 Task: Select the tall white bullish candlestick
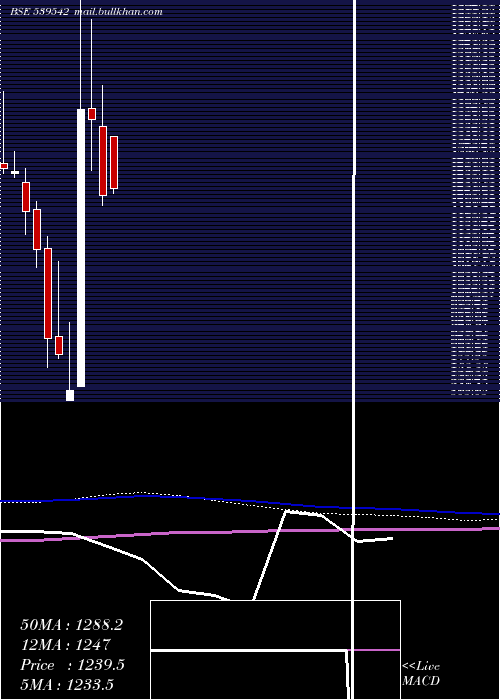[81, 248]
